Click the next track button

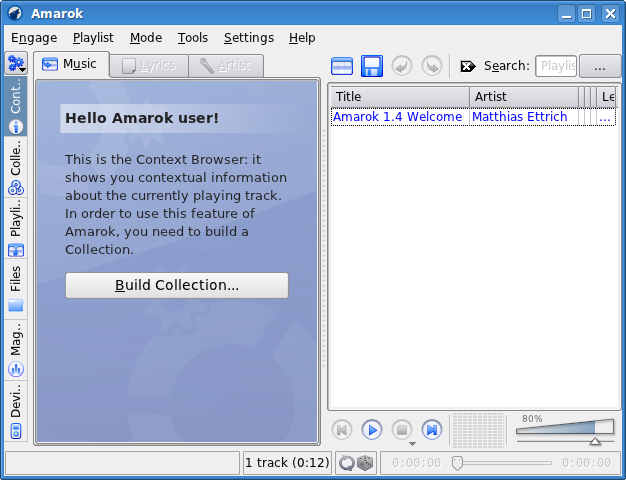(x=432, y=430)
